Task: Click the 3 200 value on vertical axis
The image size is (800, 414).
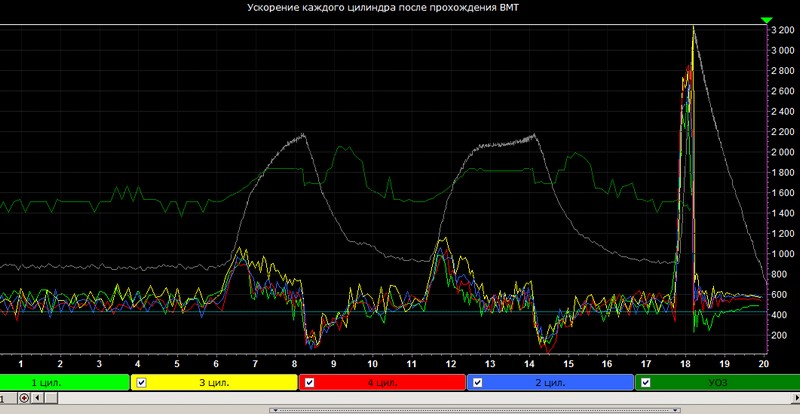Action: (x=782, y=30)
